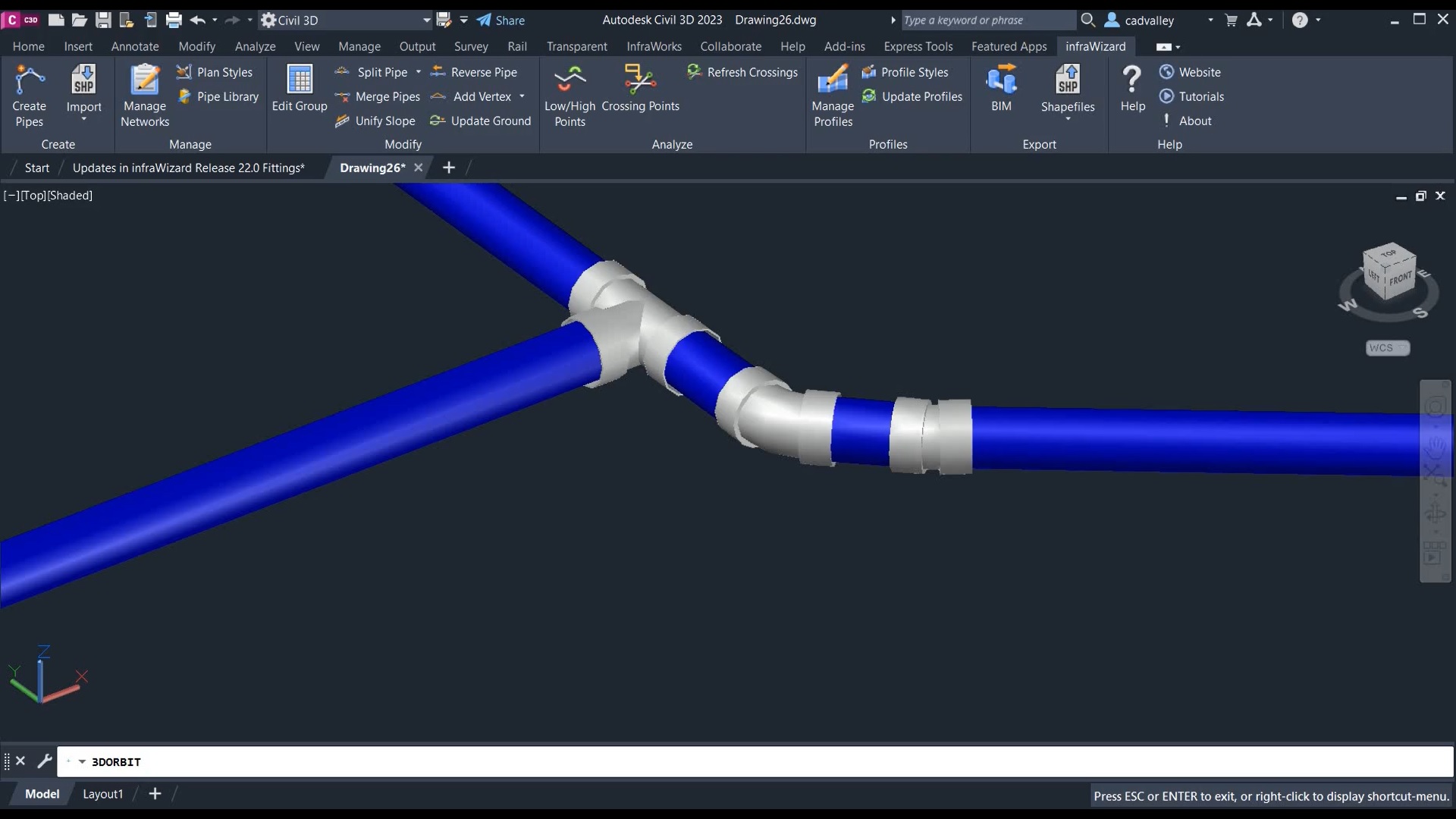1456x819 pixels.
Task: Open the Create Pipes tool
Action: click(x=29, y=95)
